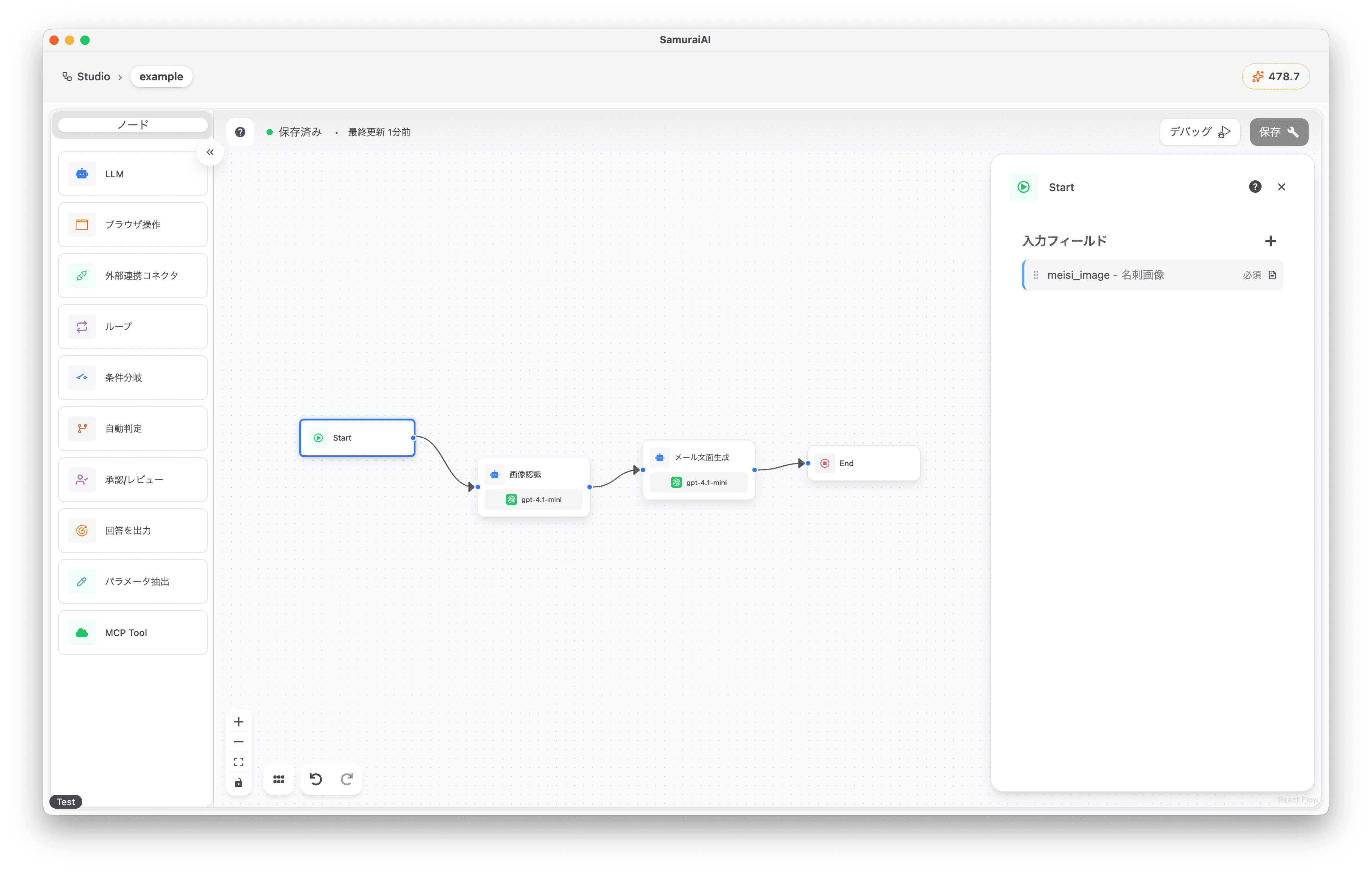Choose the ループ loop node icon
The width and height of the screenshot is (1372, 872).
[82, 326]
